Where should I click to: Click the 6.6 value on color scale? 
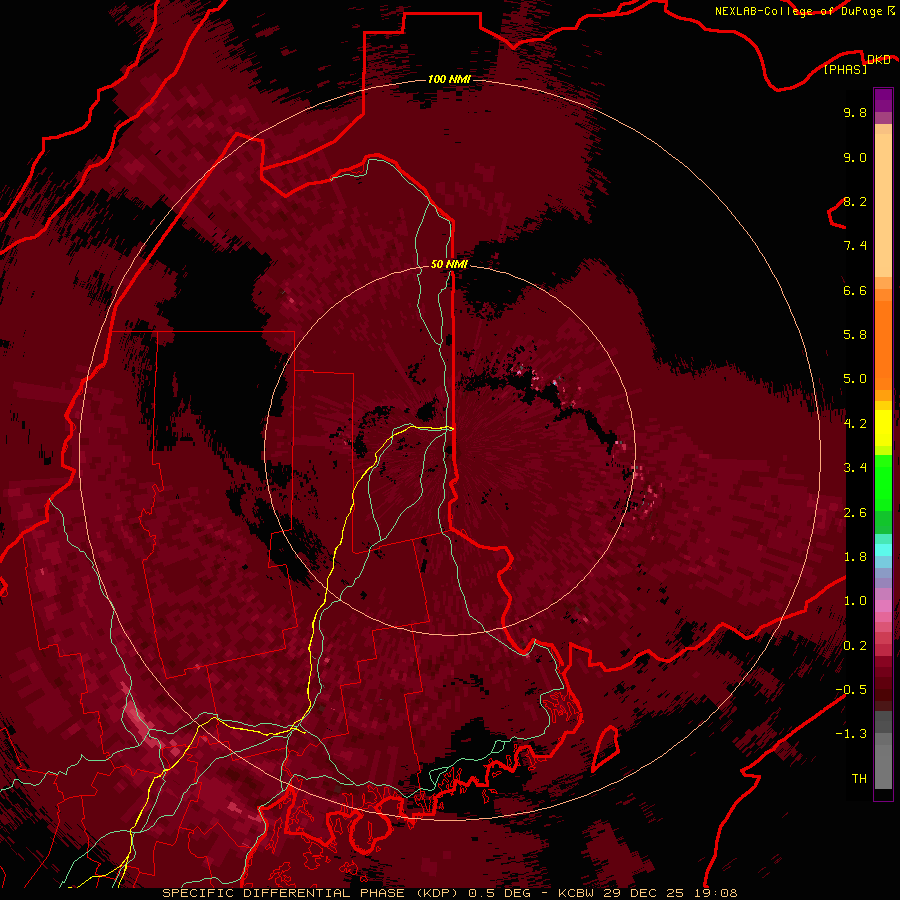pyautogui.click(x=855, y=290)
